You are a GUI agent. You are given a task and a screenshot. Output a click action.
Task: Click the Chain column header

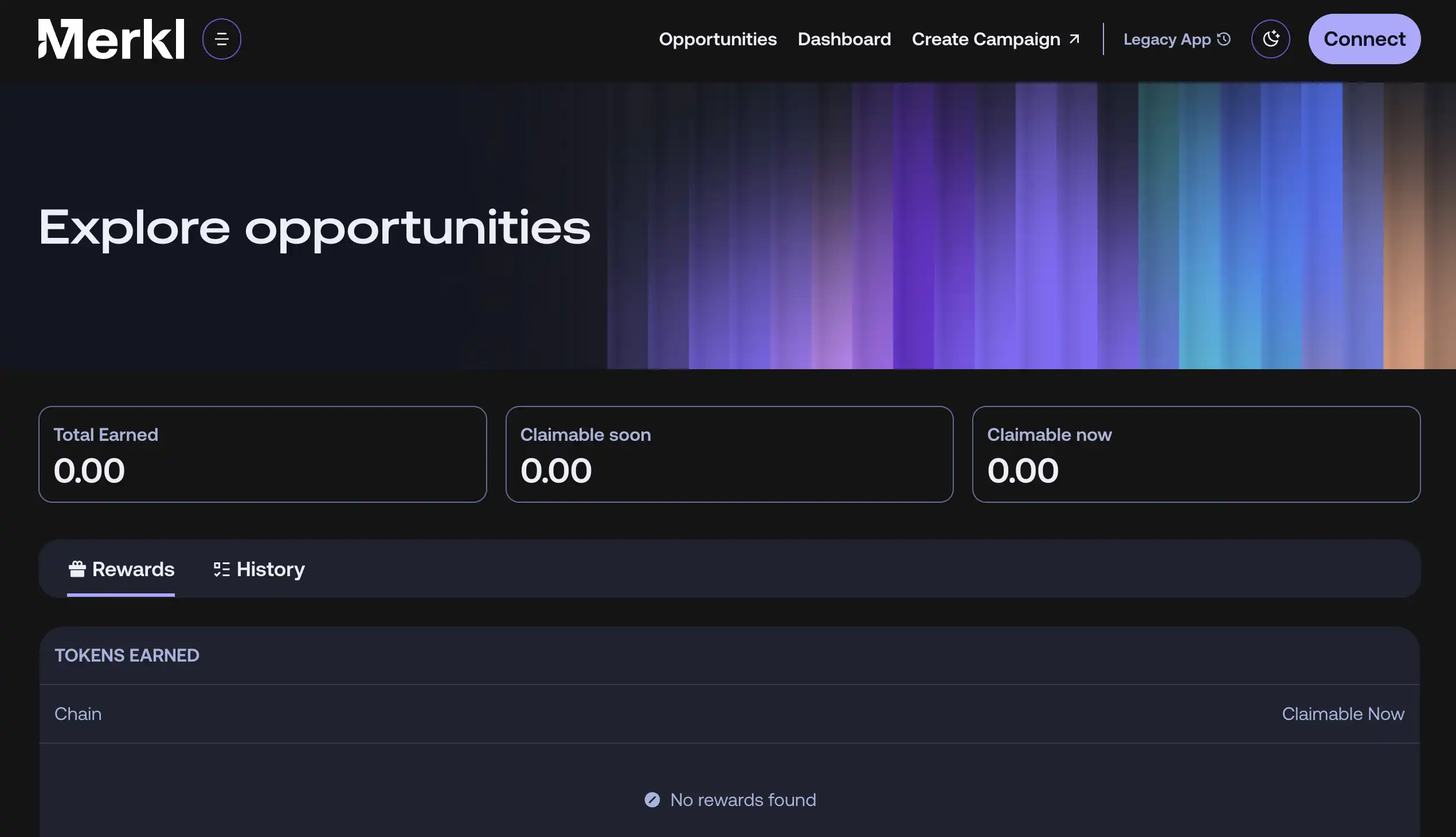click(78, 714)
